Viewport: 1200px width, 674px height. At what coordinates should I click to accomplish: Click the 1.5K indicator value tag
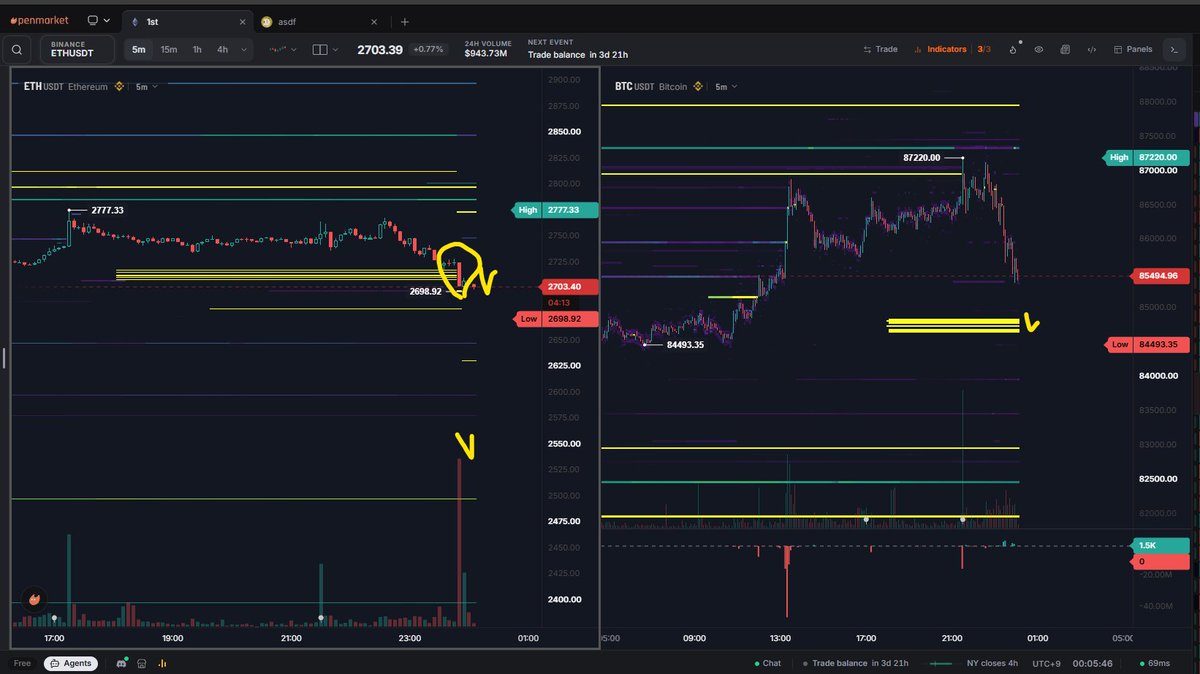click(x=1161, y=546)
